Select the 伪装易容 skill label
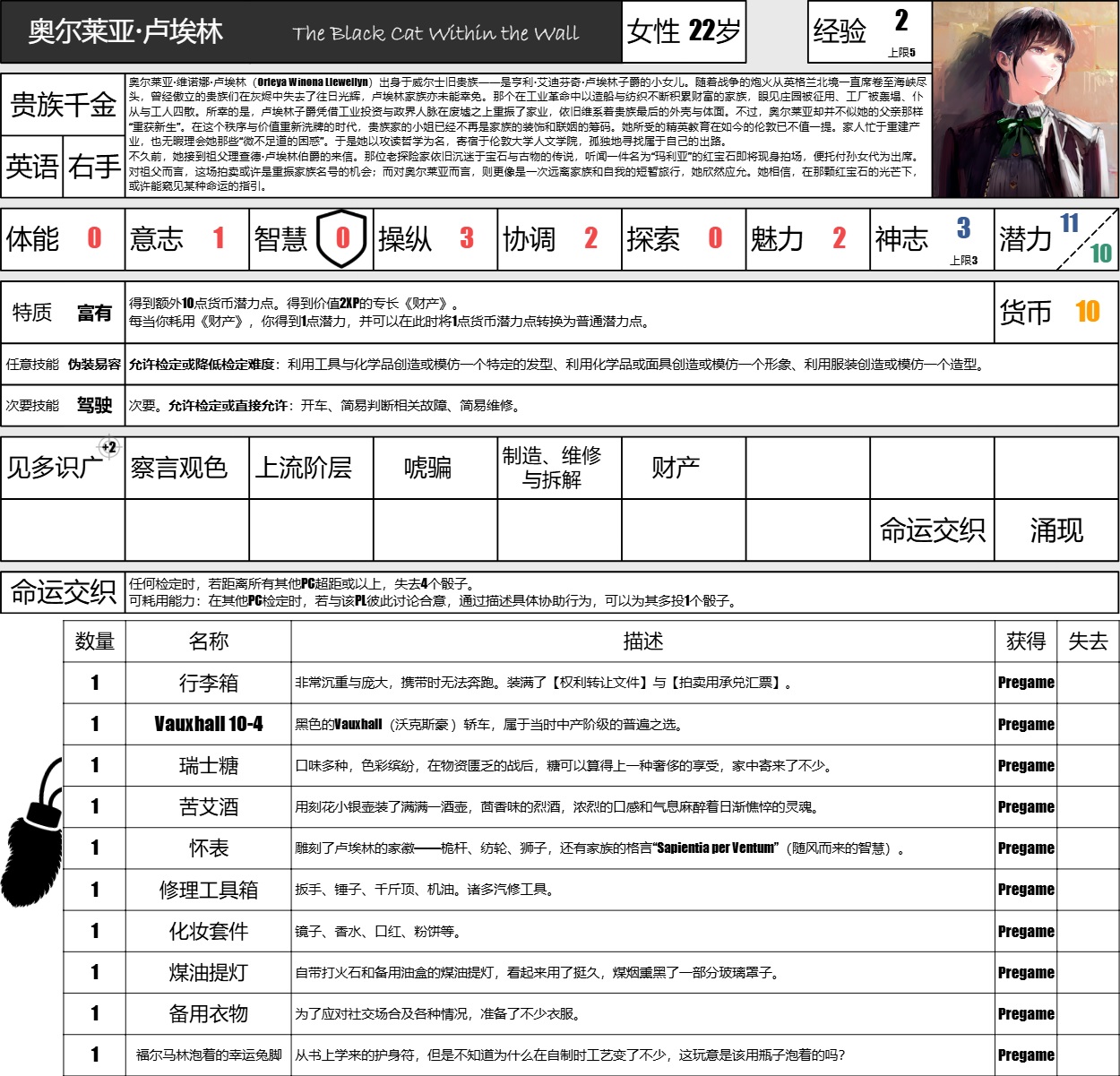Viewport: 1120px width, 1076px height. (94, 365)
